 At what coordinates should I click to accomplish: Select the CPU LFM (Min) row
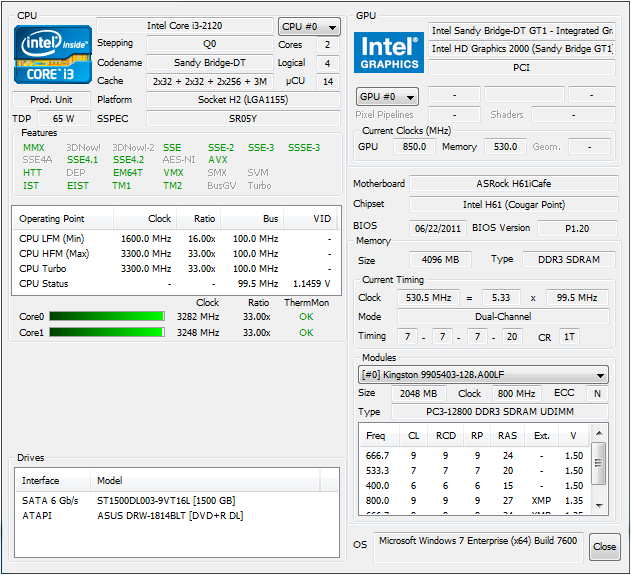click(176, 239)
